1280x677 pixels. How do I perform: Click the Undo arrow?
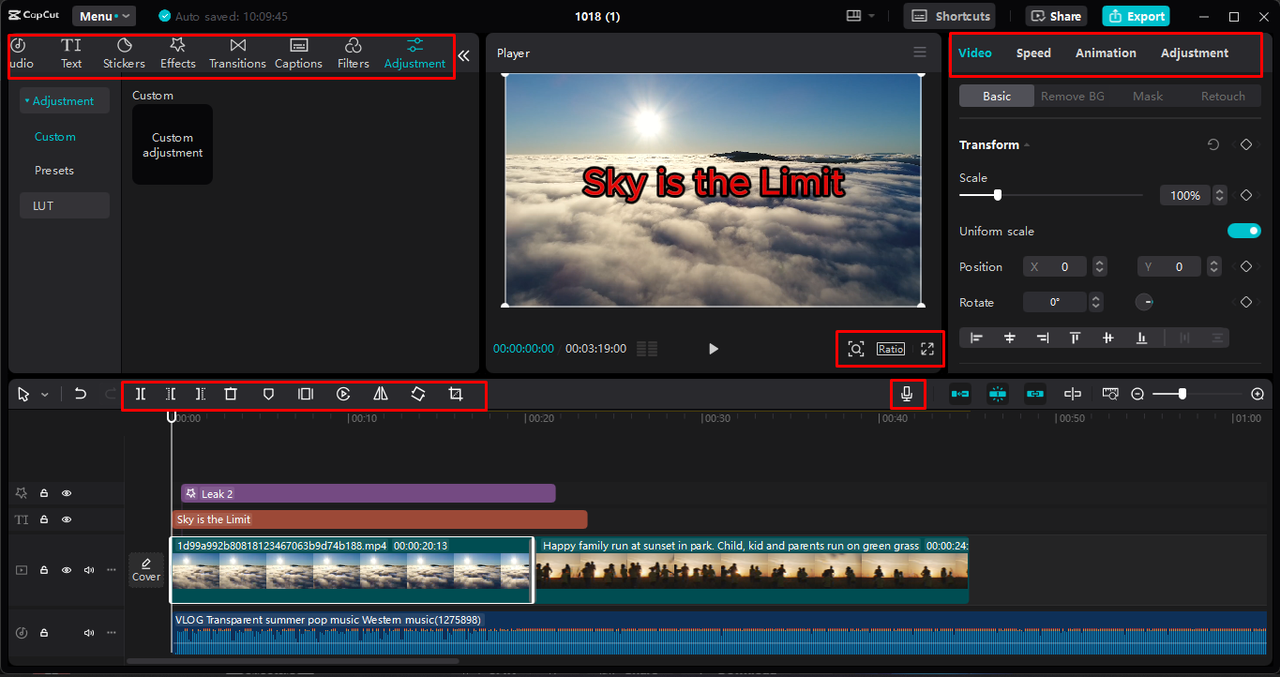pos(80,394)
